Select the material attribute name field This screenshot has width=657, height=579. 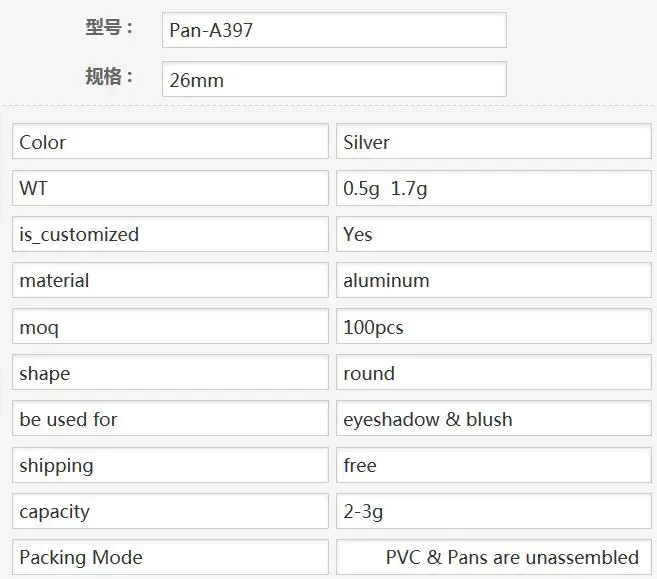click(170, 281)
